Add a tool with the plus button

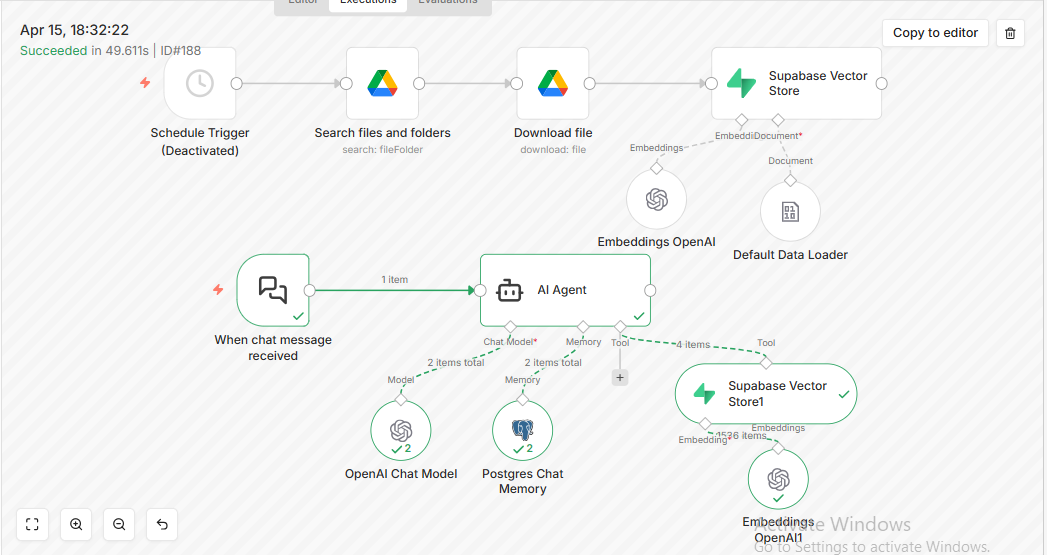620,378
